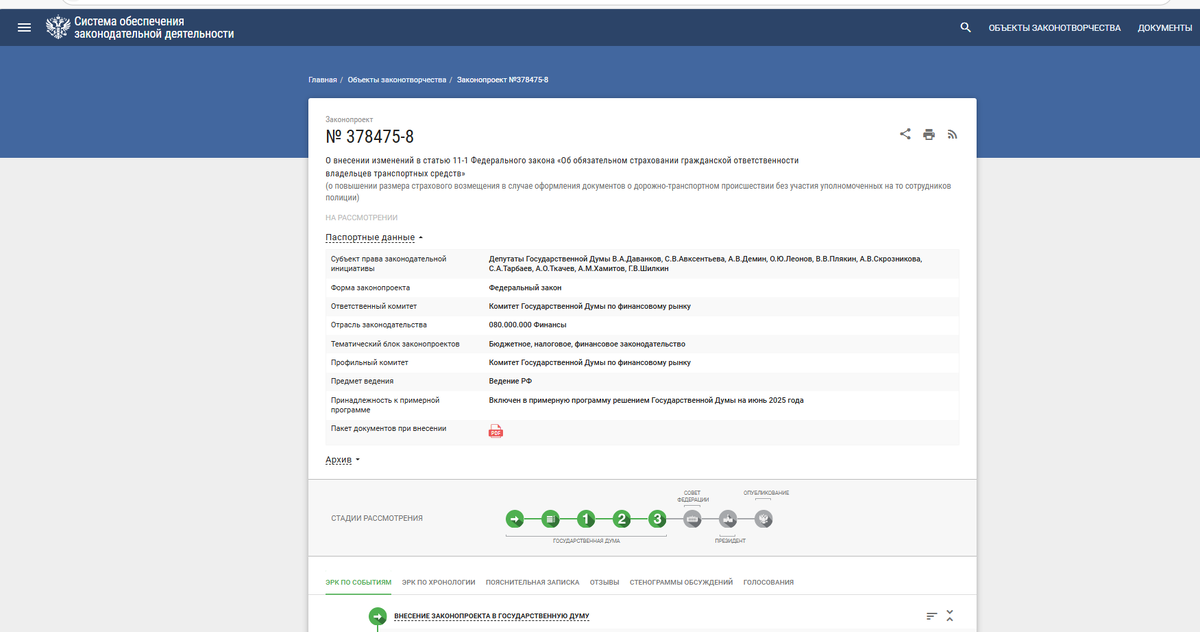Open the Отзывы tab
Viewport: 1200px width, 632px height.
click(604, 582)
